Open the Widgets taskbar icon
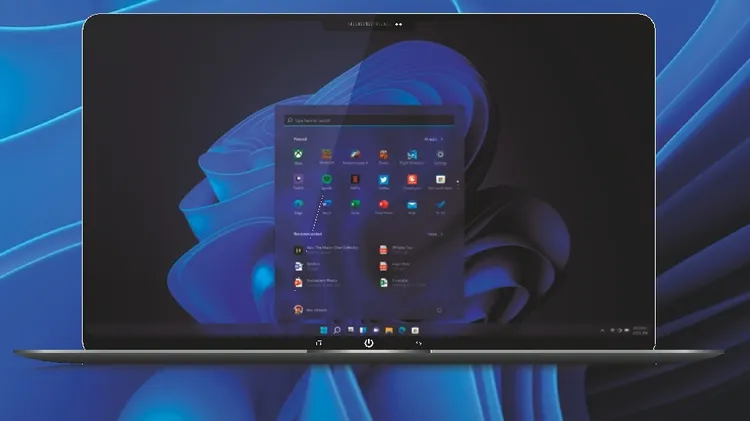 point(363,330)
